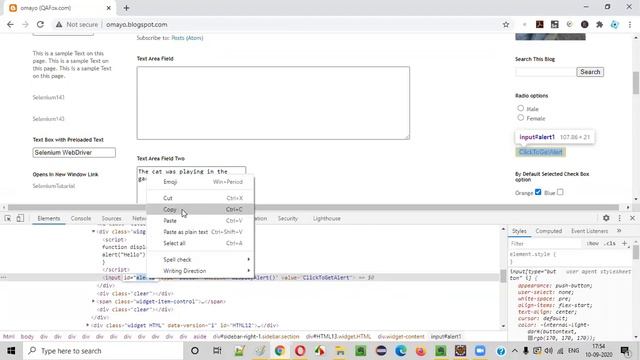Show more Styles pane tabs via chevron
The height and width of the screenshot is (360, 640).
(x=619, y=231)
